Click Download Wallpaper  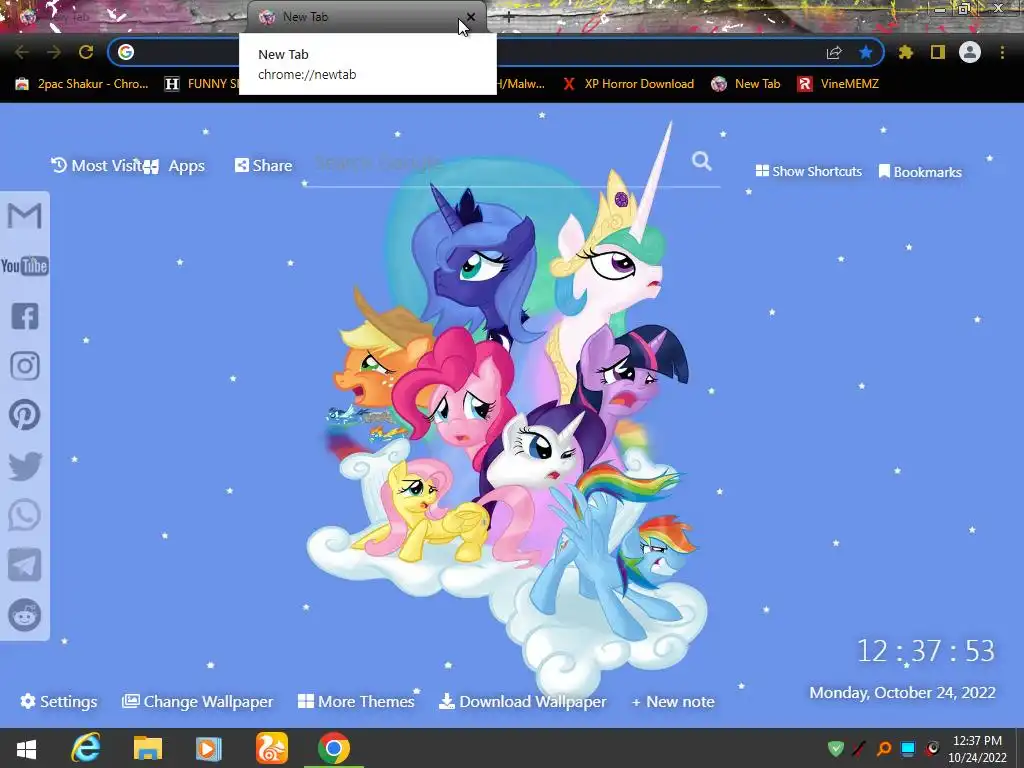[522, 701]
